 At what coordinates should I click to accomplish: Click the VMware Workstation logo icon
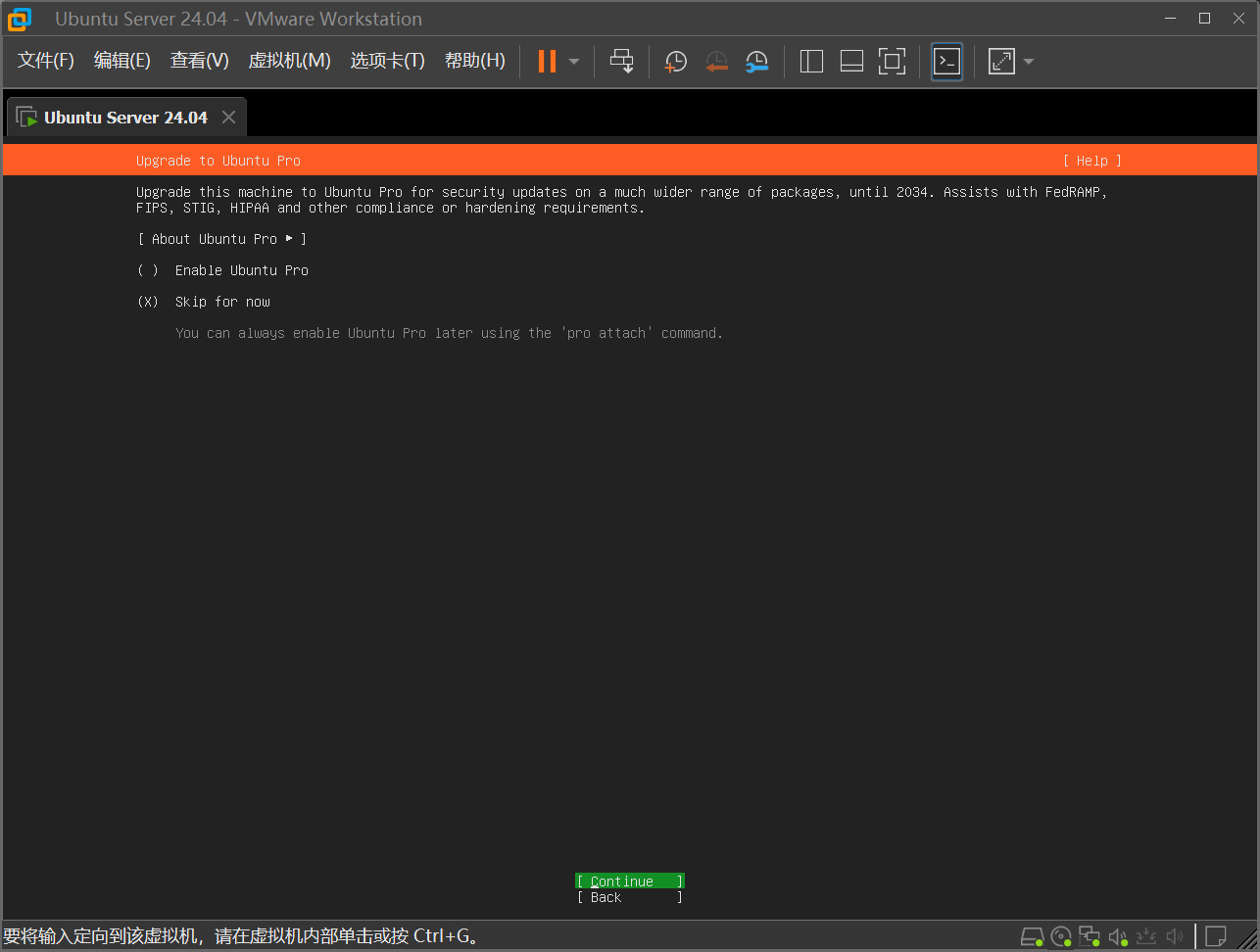(20, 19)
